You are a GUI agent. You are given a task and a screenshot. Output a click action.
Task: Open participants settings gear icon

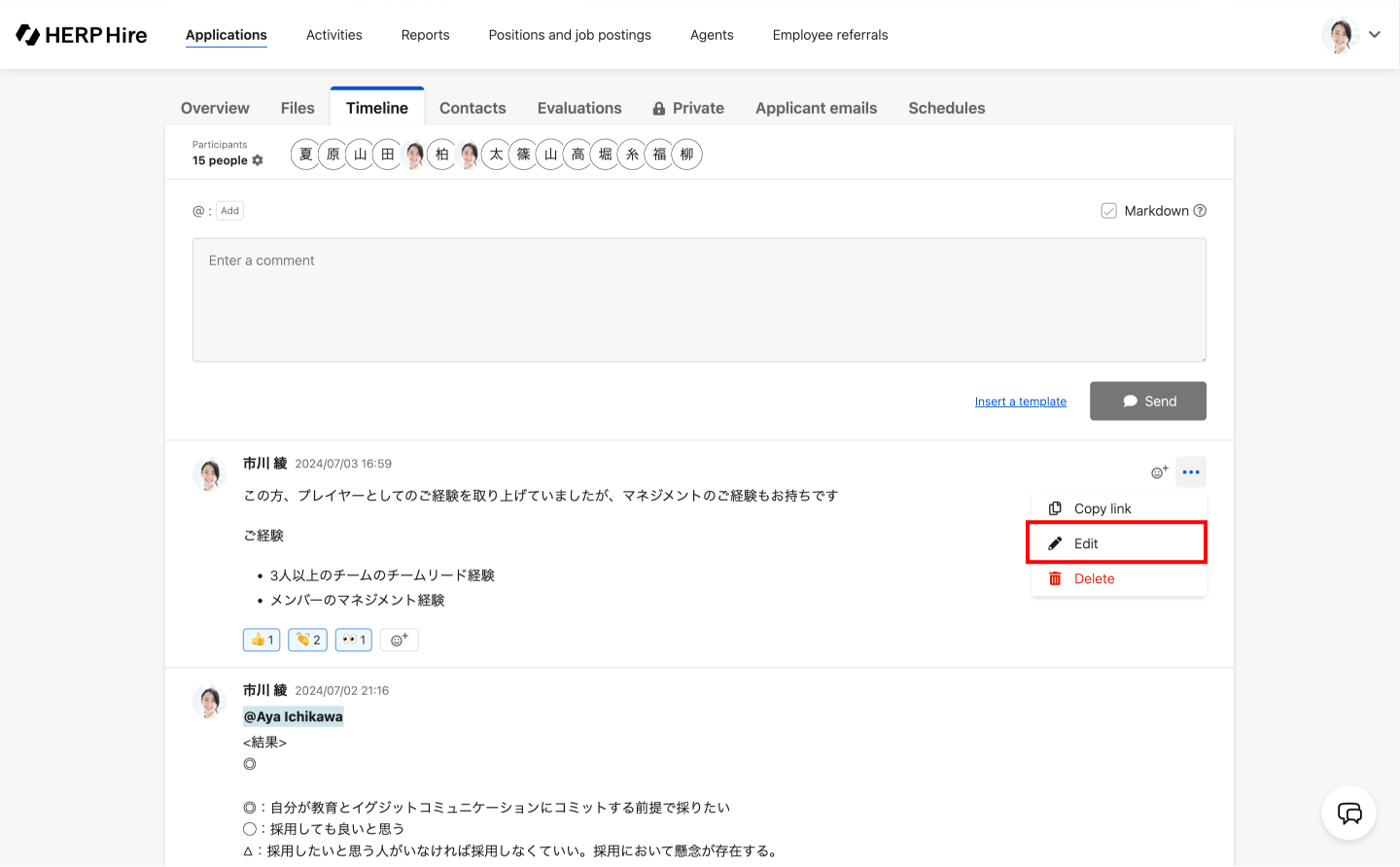pos(258,160)
